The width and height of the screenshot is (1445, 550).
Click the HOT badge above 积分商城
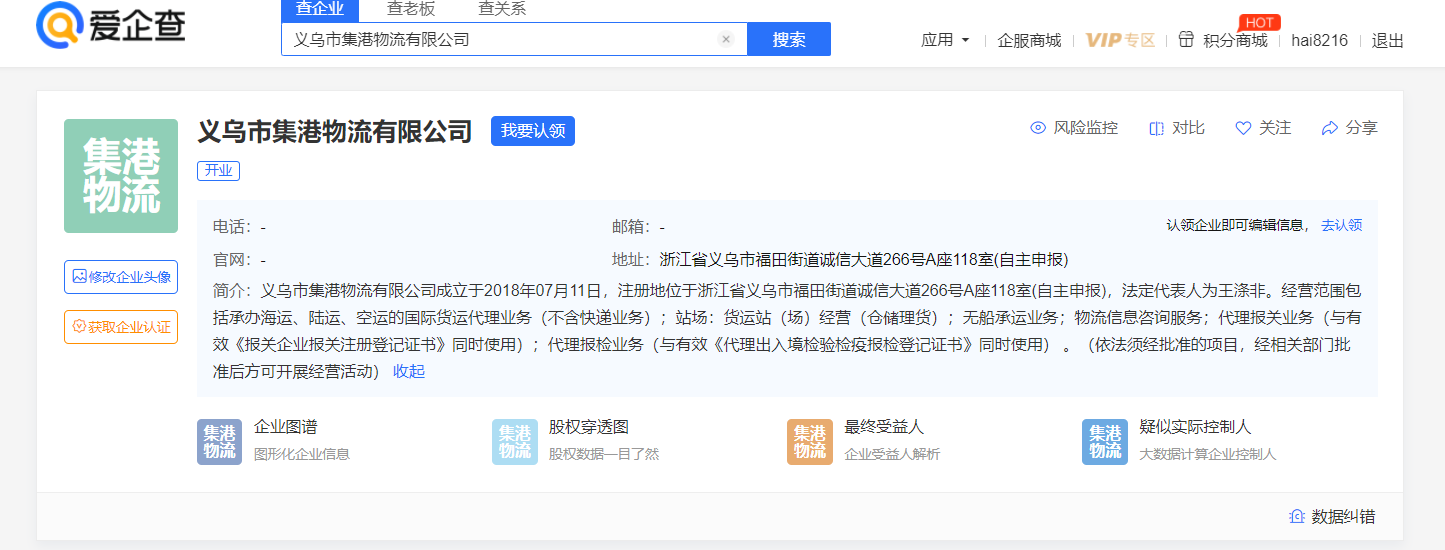(x=1259, y=22)
